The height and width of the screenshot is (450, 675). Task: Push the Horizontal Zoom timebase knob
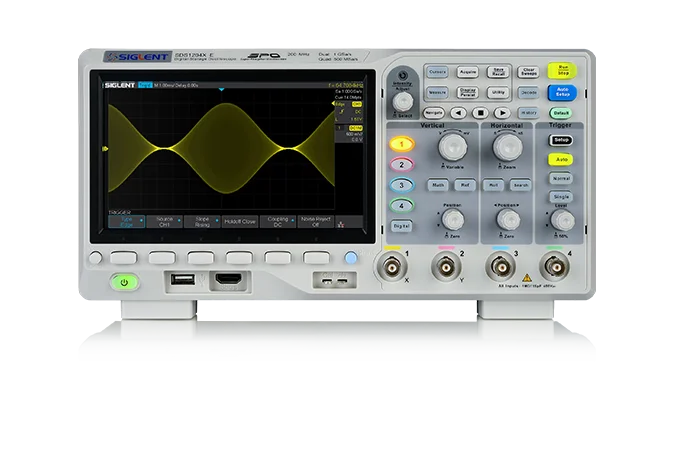coord(508,146)
